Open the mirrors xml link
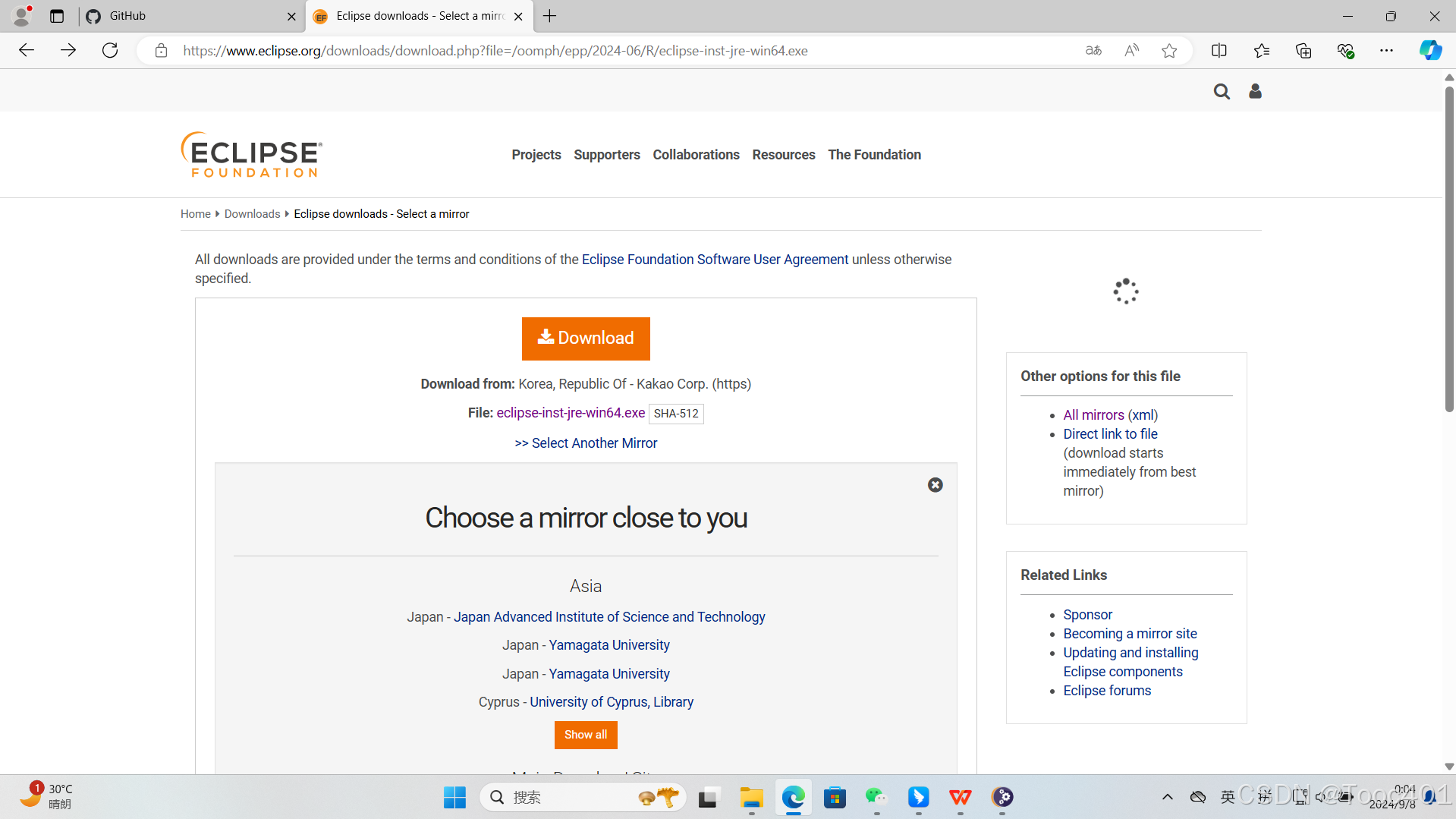The height and width of the screenshot is (819, 1456). coord(1143,415)
